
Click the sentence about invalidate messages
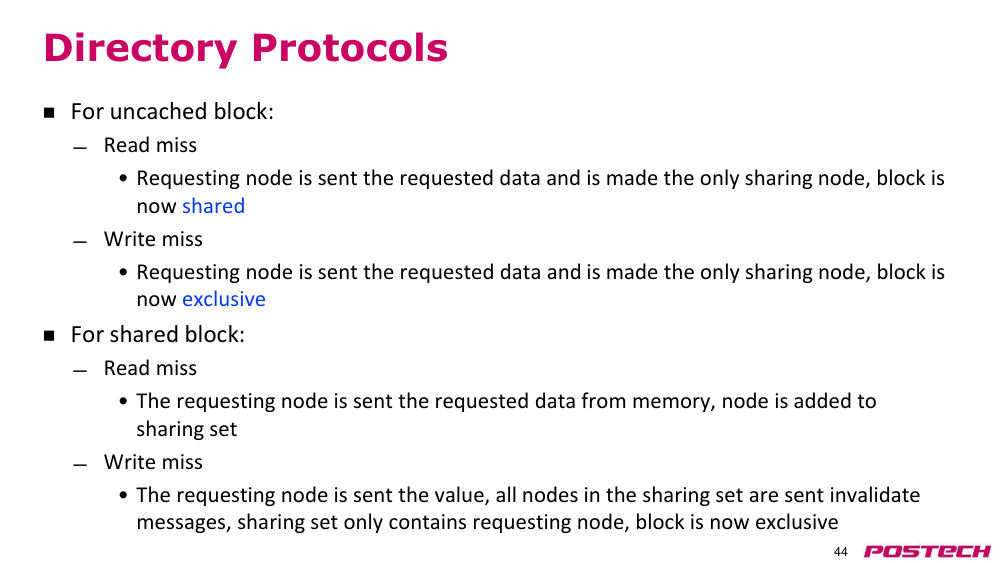pos(528,508)
